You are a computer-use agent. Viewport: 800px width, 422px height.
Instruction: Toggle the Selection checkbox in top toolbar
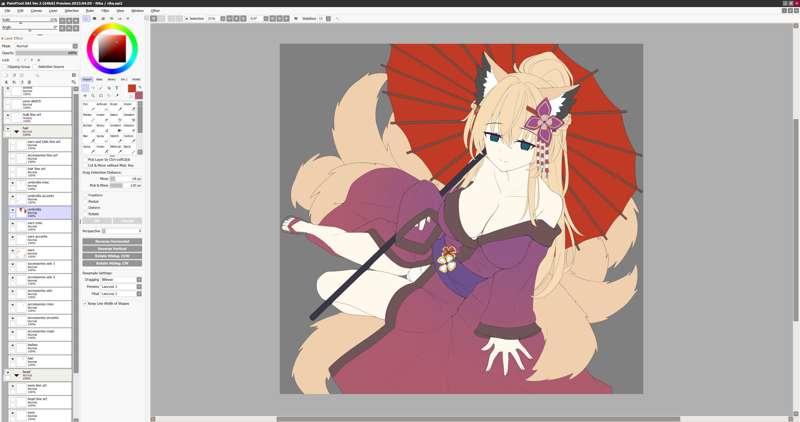187,18
